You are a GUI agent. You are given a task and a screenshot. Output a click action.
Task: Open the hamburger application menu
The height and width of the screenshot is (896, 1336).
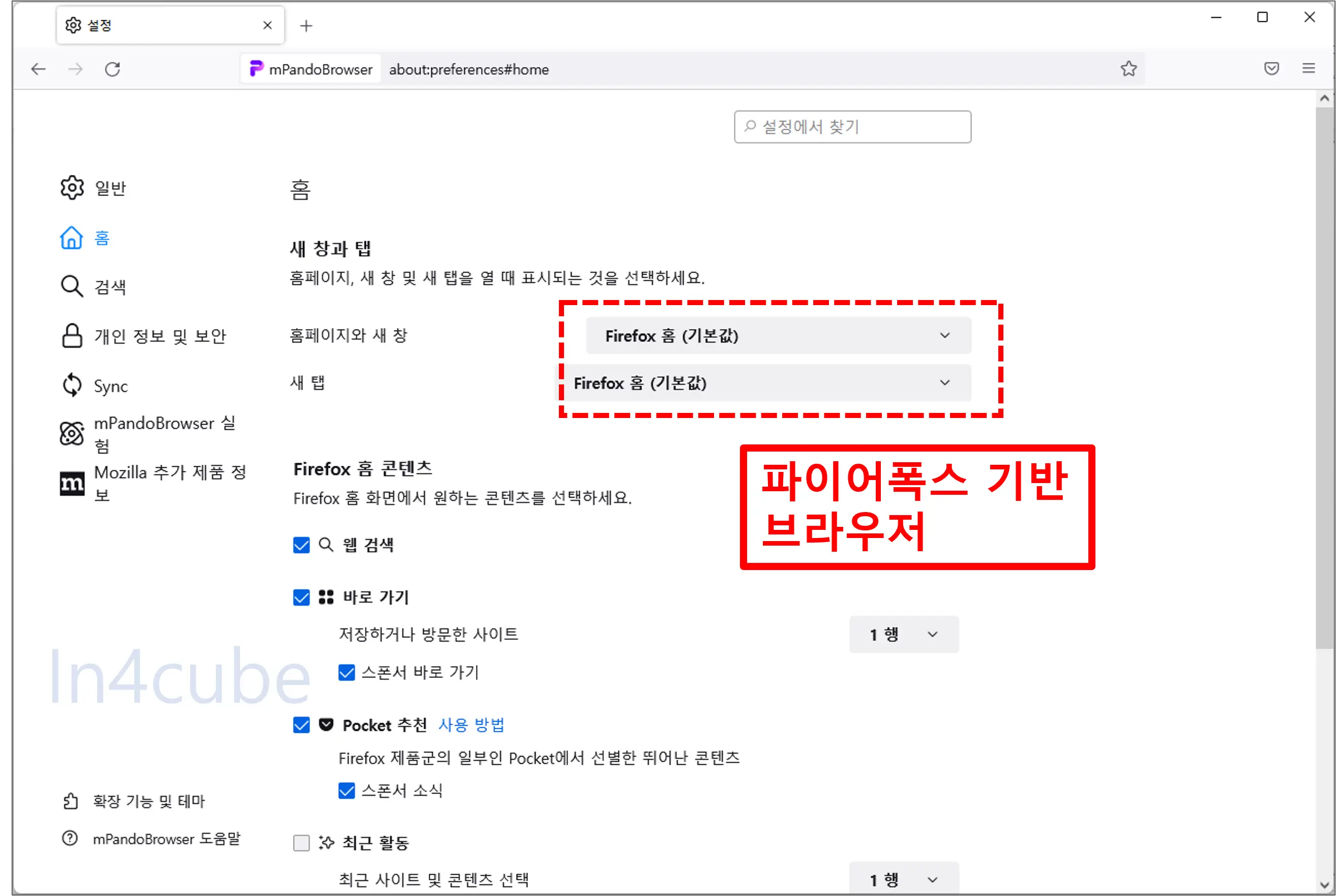[x=1309, y=69]
